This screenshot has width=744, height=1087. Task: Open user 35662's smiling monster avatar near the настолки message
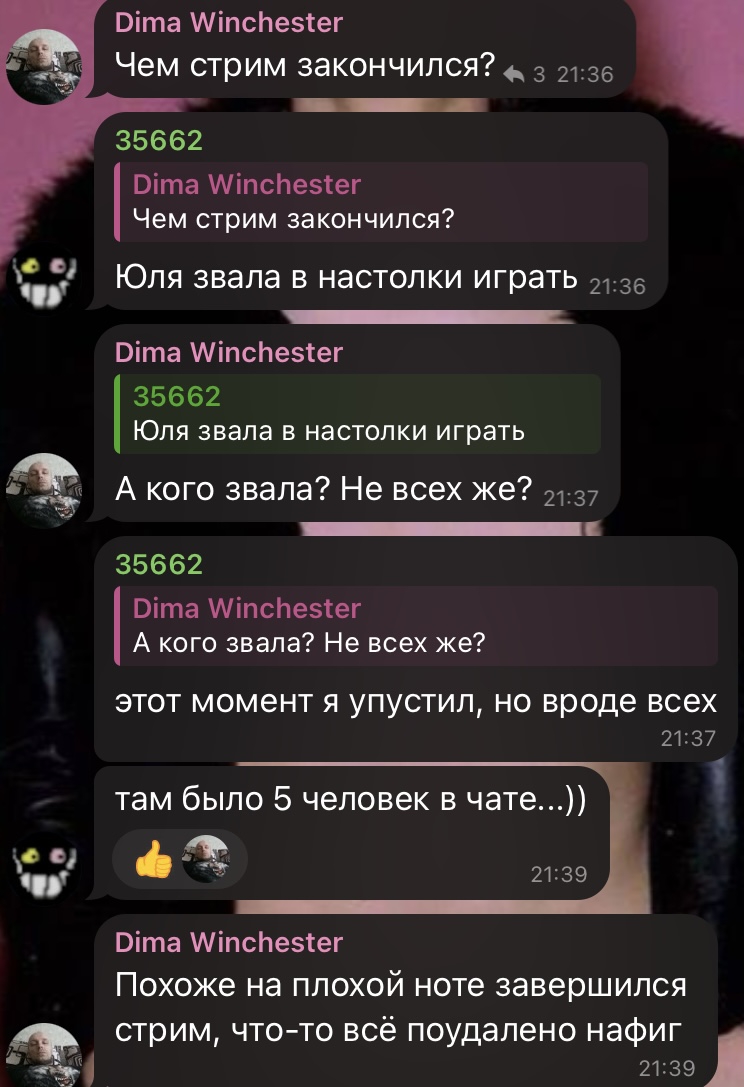[44, 279]
